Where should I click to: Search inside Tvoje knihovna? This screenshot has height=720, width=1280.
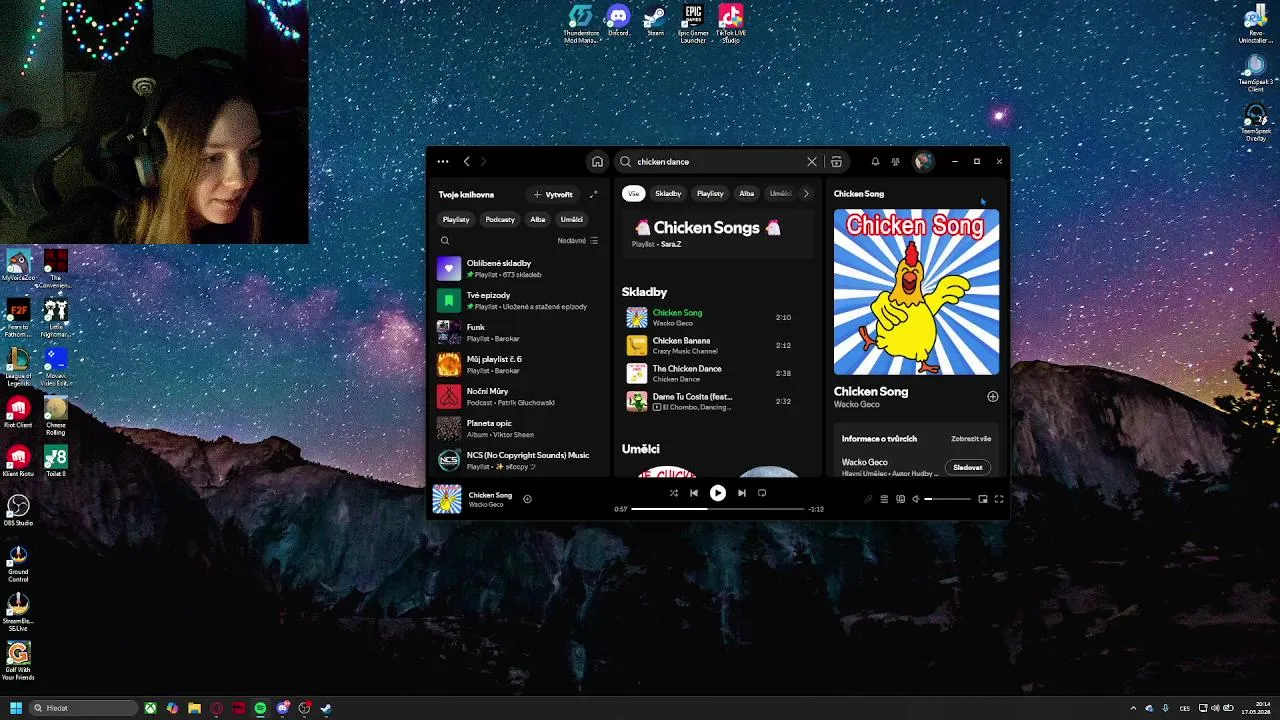pos(445,240)
